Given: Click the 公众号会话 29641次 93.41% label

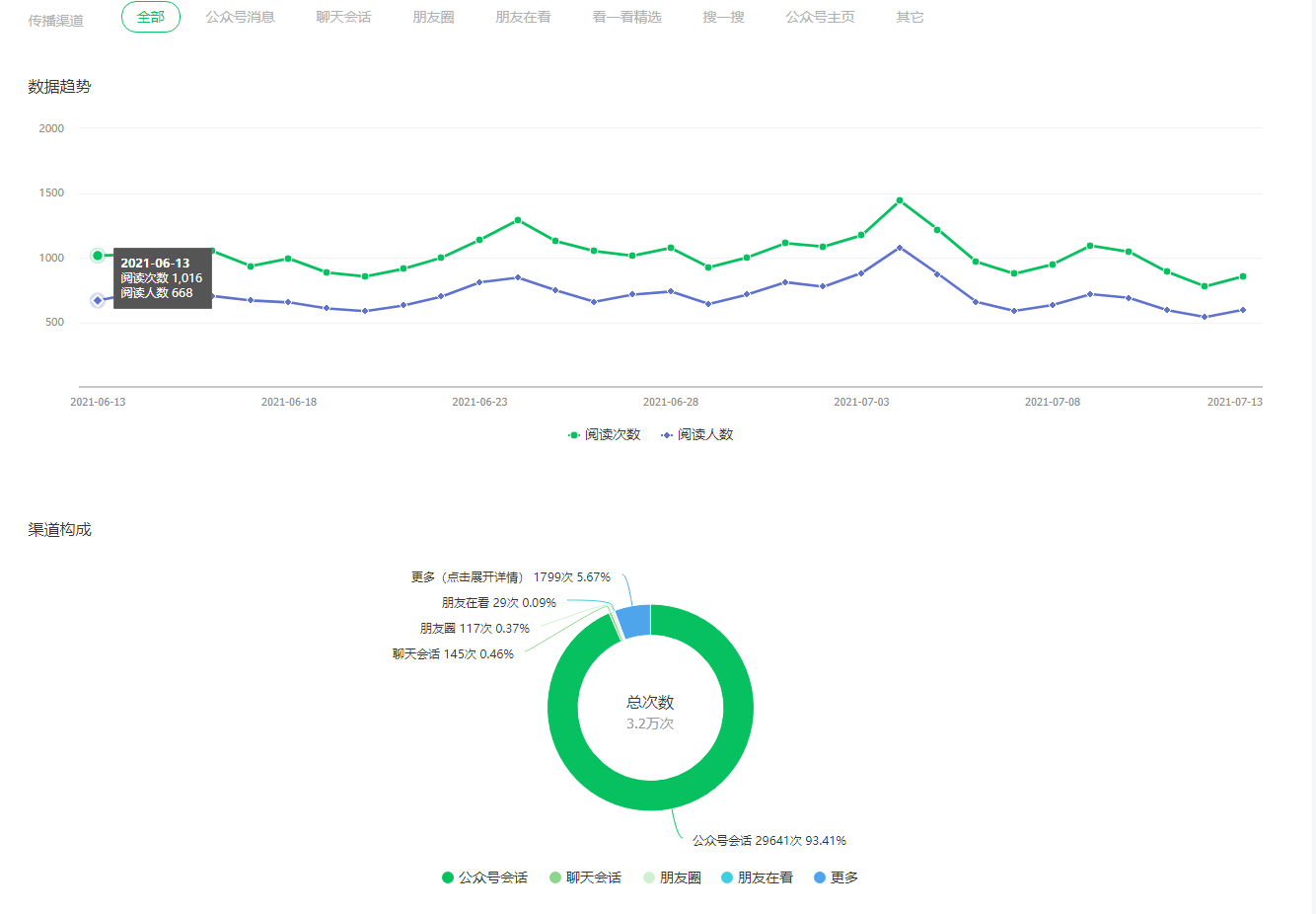Looking at the screenshot, I should click(769, 841).
